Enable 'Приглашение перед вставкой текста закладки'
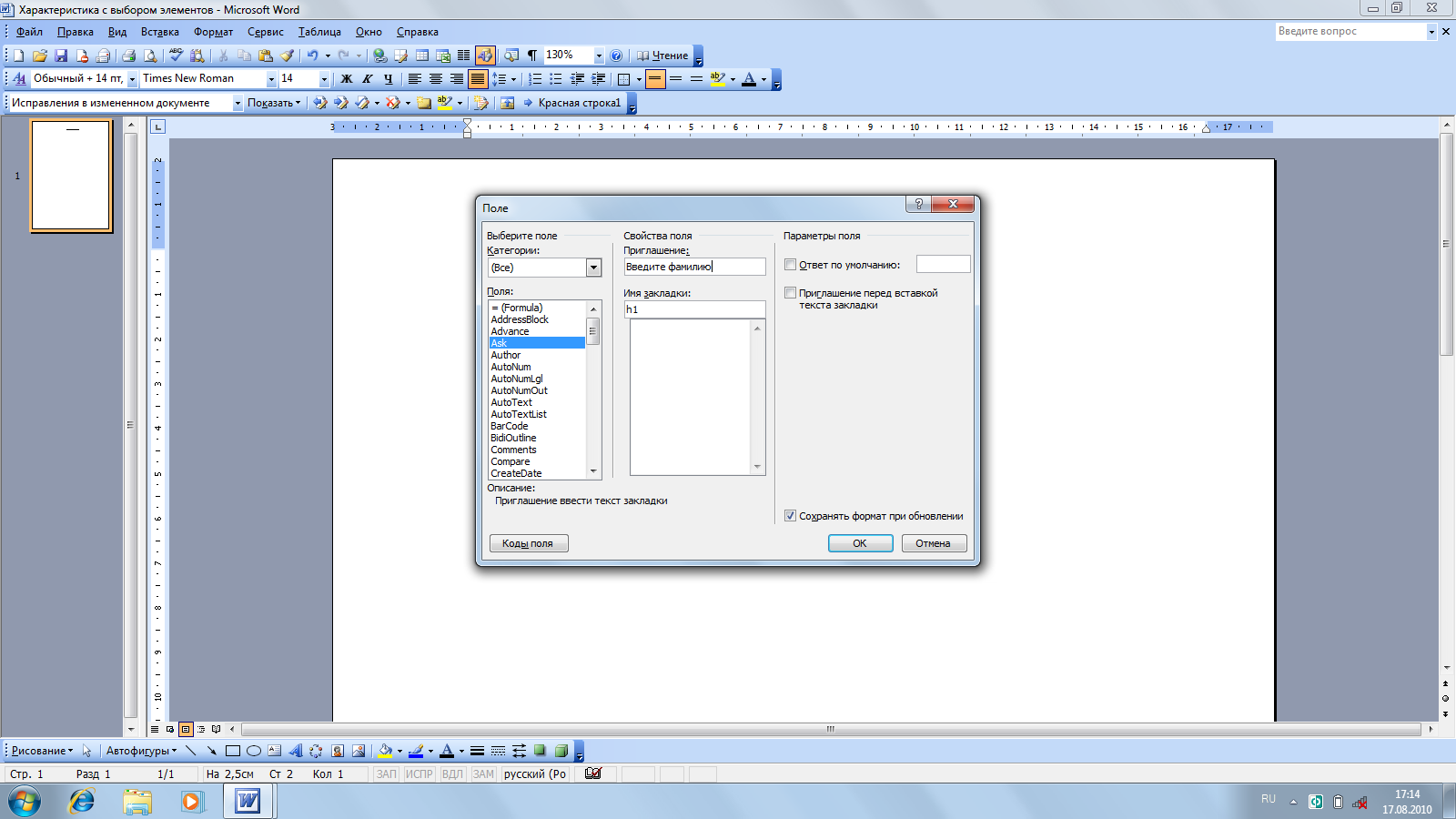The height and width of the screenshot is (819, 1456). (x=790, y=293)
